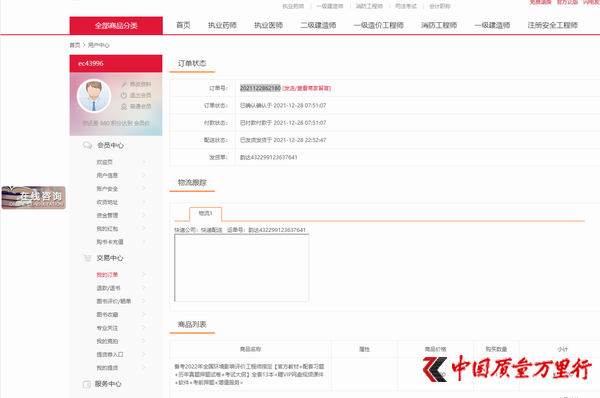Click the user avatar picture

(x=94, y=96)
